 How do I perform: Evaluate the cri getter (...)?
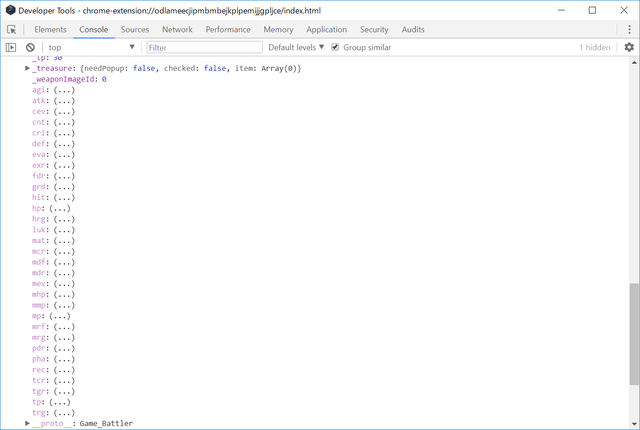[x=64, y=133]
